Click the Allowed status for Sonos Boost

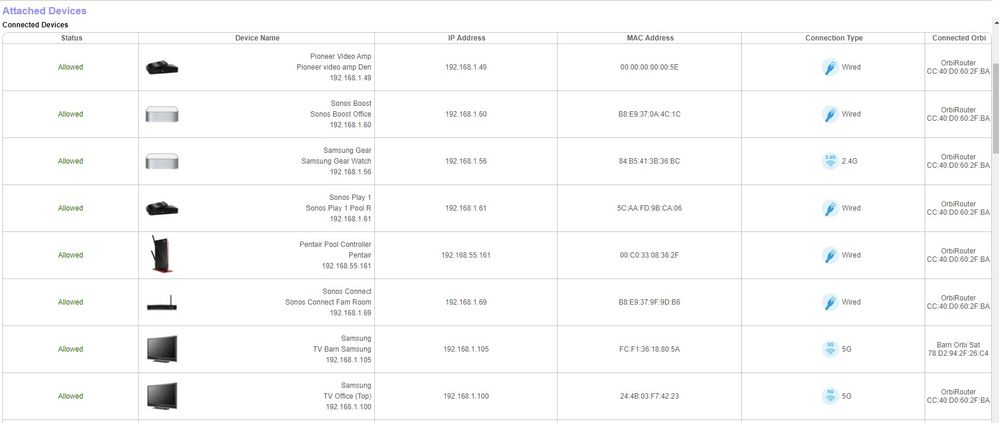71,114
